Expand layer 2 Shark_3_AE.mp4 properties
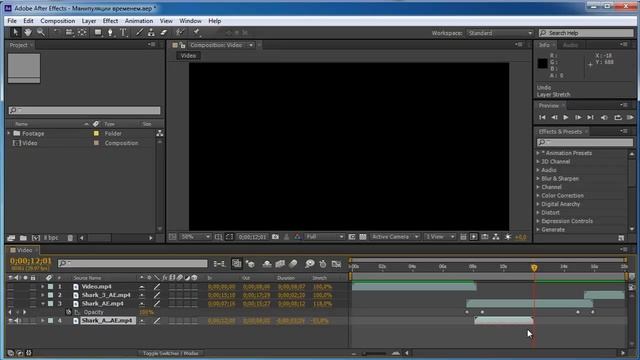This screenshot has height=360, width=640. coord(42,295)
